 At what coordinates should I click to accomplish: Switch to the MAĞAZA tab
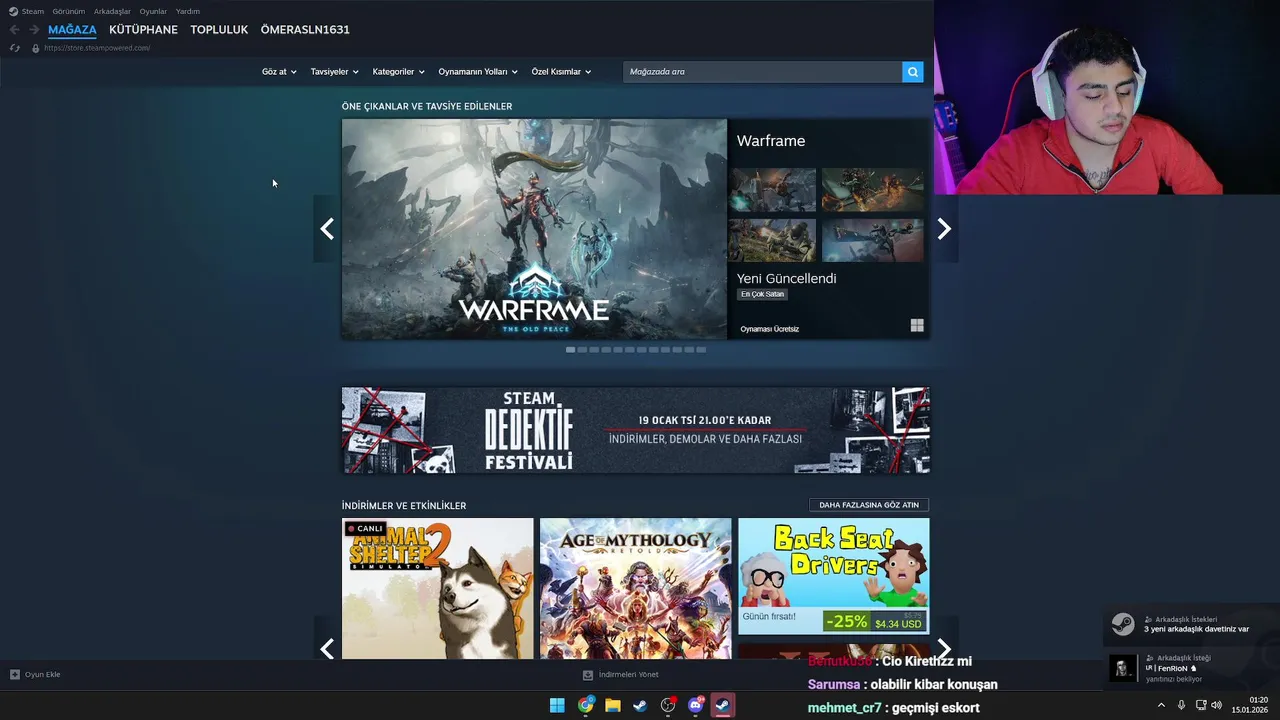click(72, 30)
